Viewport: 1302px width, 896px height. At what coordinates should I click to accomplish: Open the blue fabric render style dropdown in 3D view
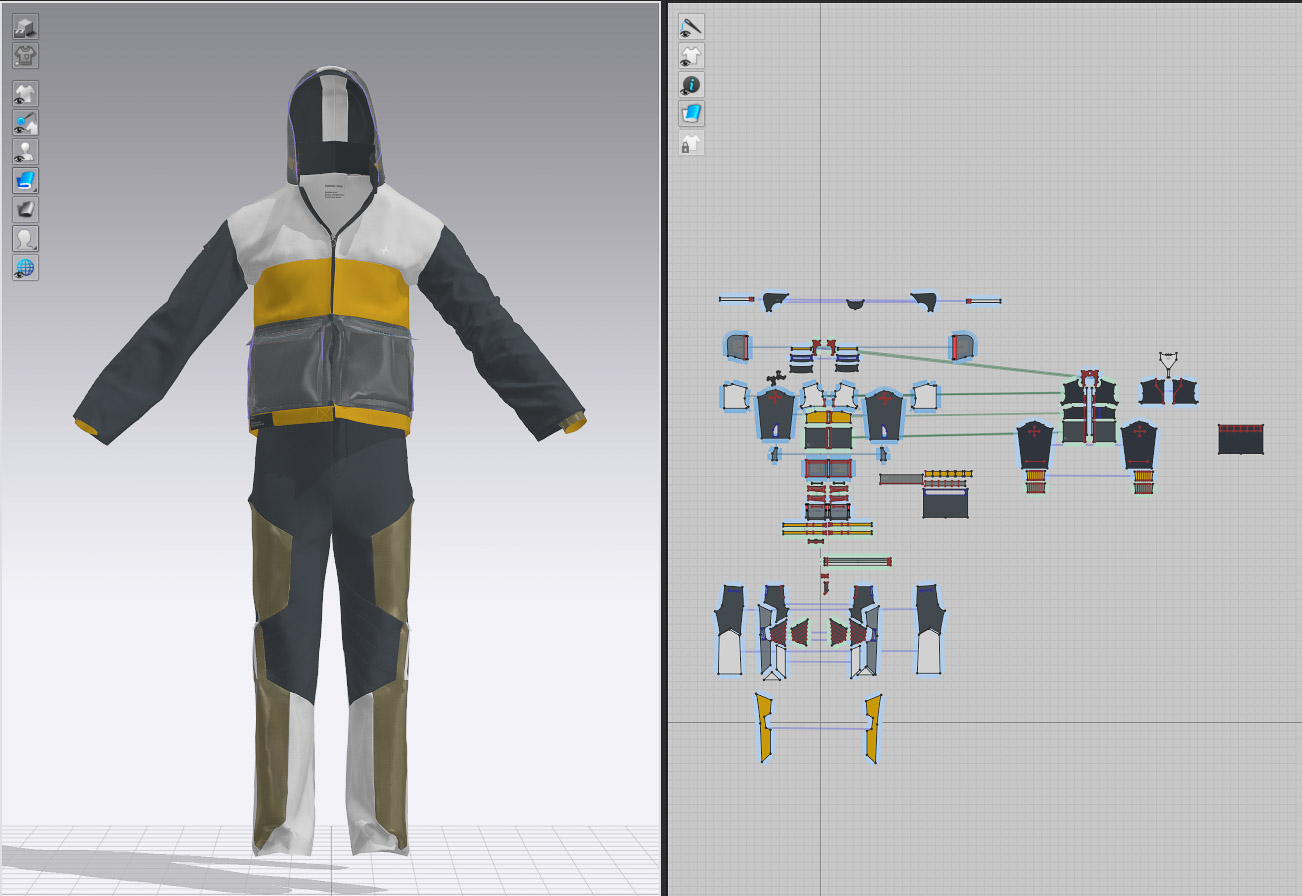click(x=25, y=181)
